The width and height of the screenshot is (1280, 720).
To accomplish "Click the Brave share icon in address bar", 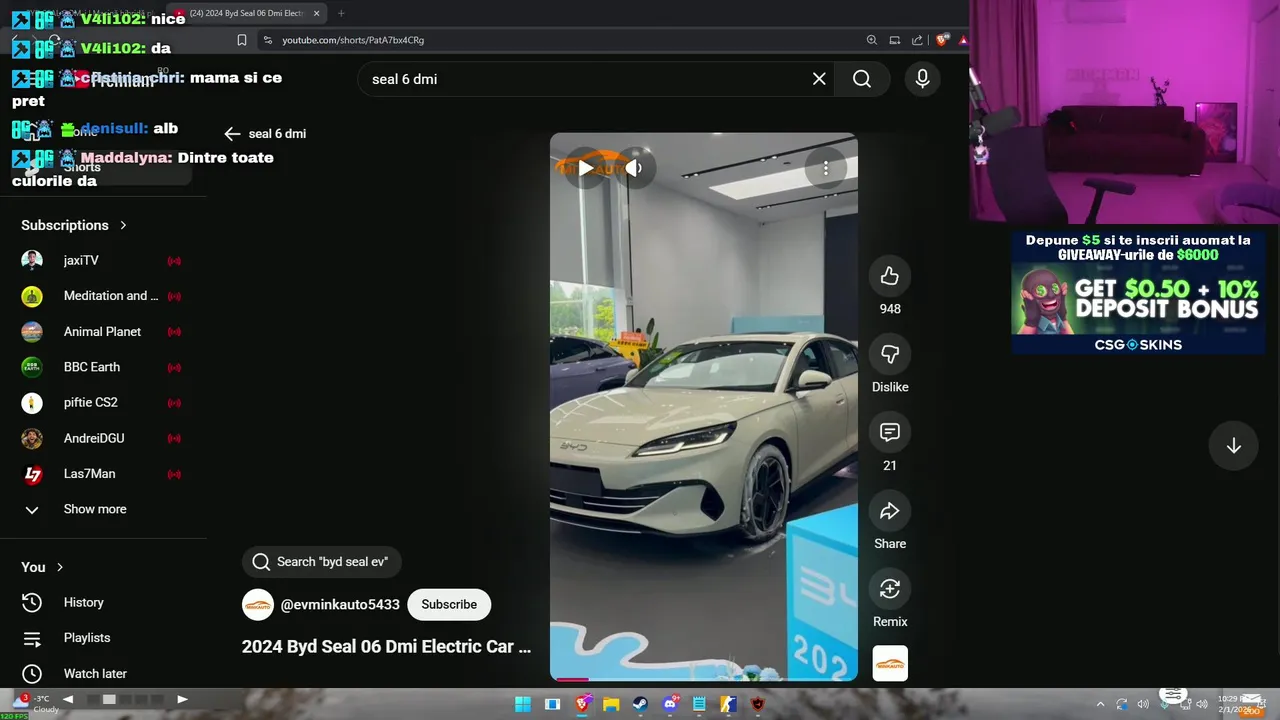I will (x=917, y=40).
